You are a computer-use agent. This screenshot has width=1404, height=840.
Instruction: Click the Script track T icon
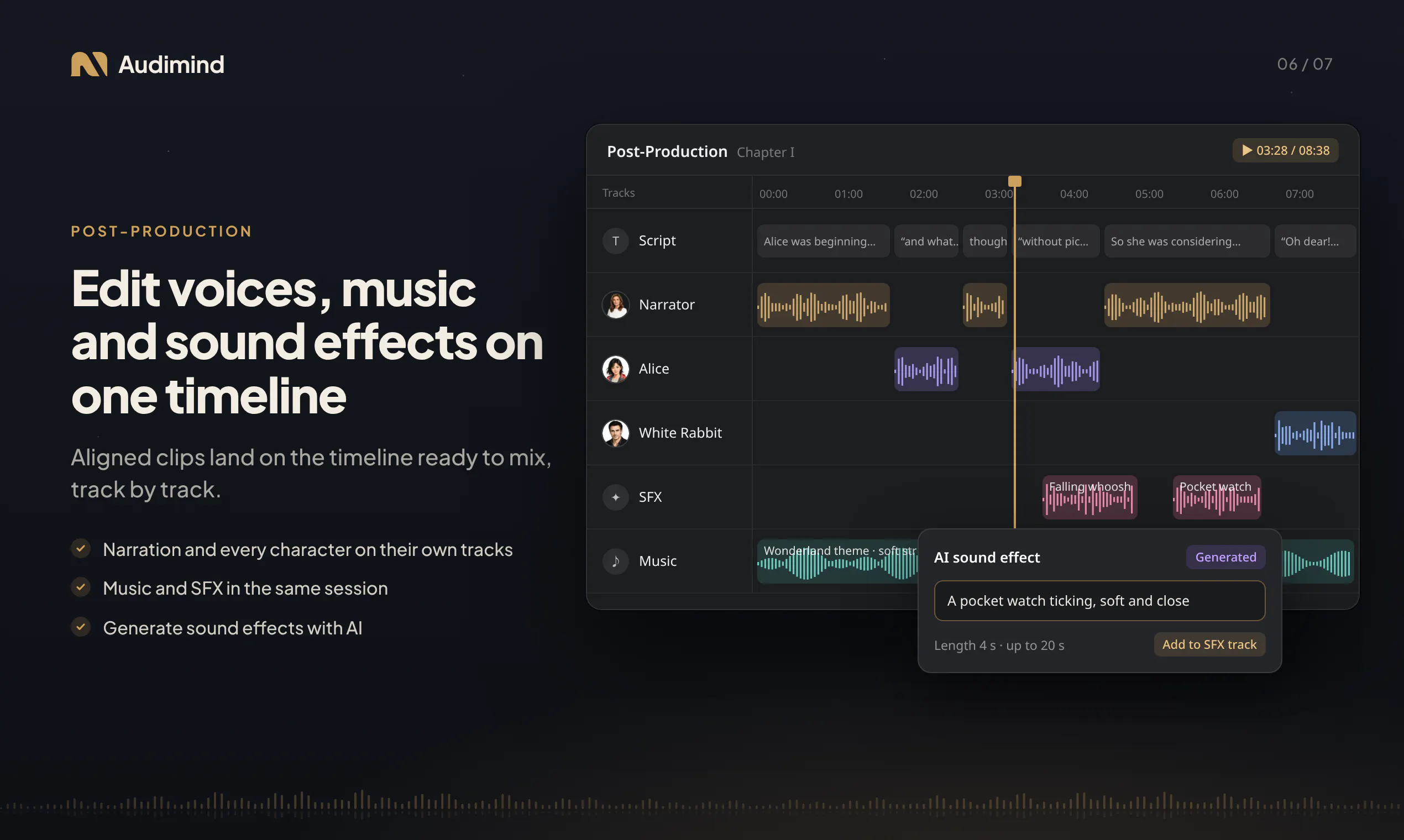coord(615,241)
